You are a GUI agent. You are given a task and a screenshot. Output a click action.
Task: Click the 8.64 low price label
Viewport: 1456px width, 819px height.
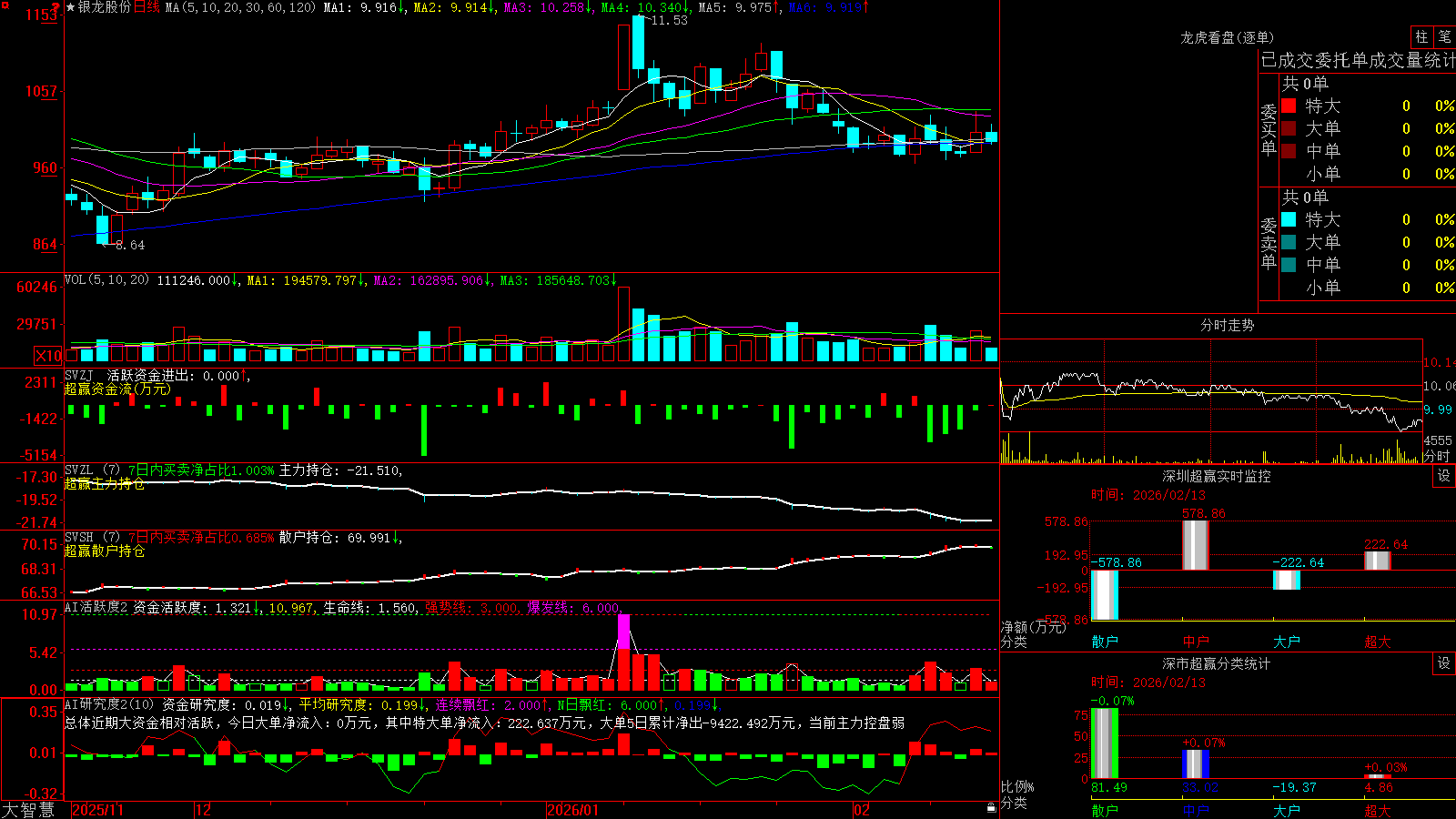[x=129, y=245]
